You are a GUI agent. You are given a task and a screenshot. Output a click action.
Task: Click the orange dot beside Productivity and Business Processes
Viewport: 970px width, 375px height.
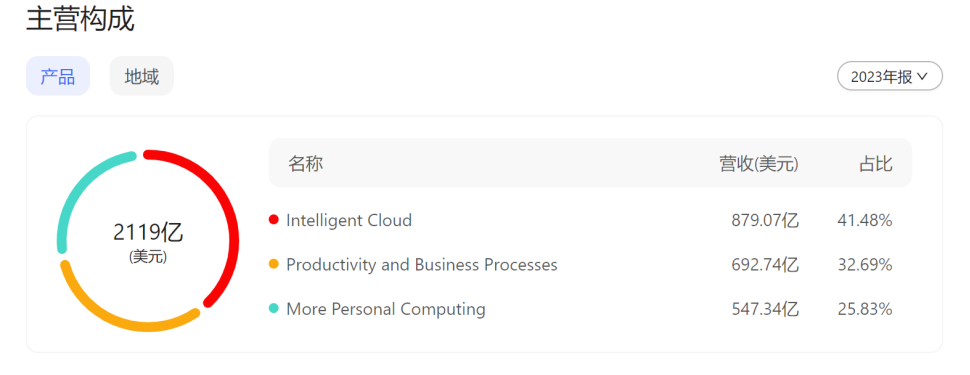(274, 264)
